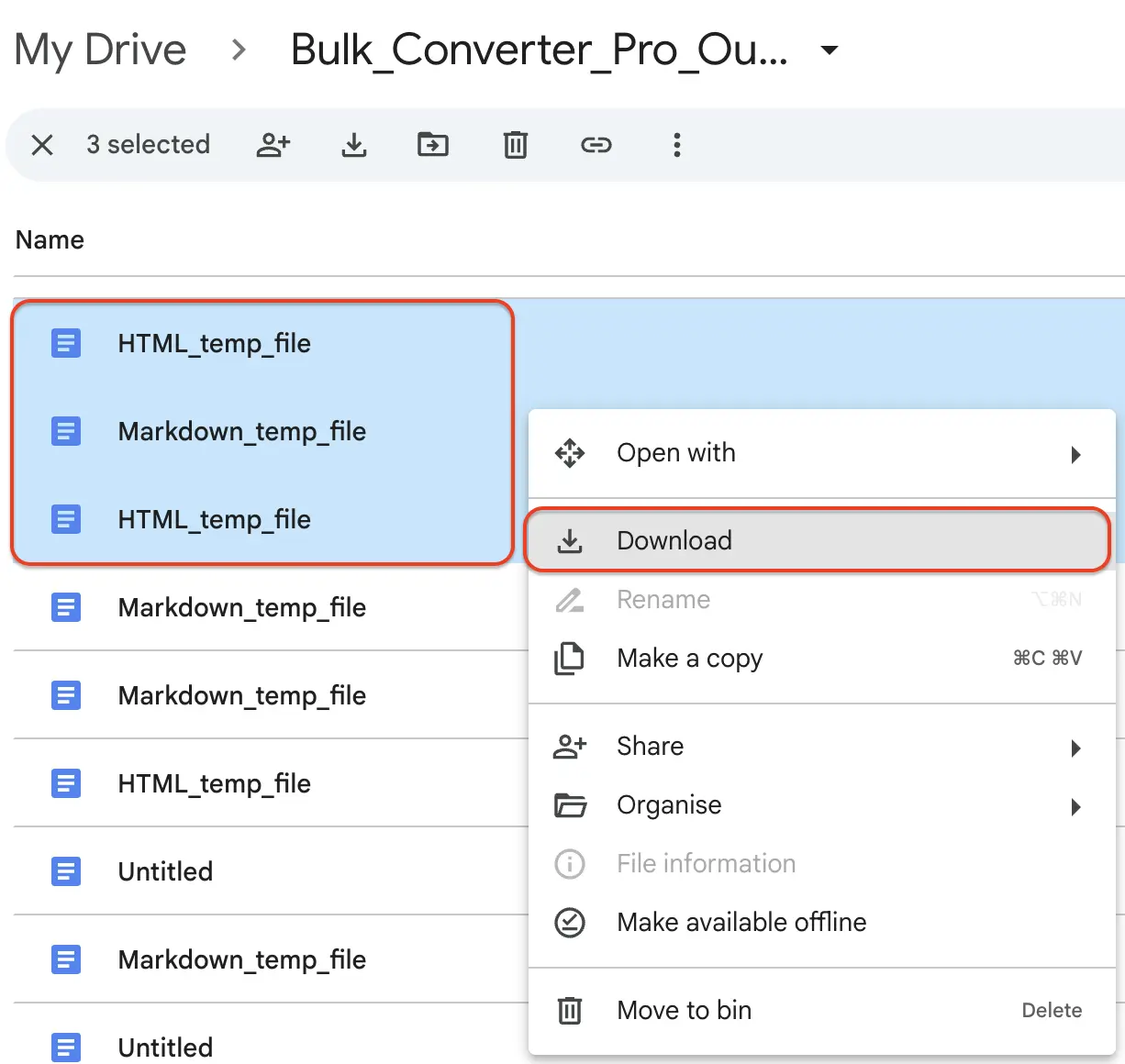Choose Move to bin menu entry

822,1011
